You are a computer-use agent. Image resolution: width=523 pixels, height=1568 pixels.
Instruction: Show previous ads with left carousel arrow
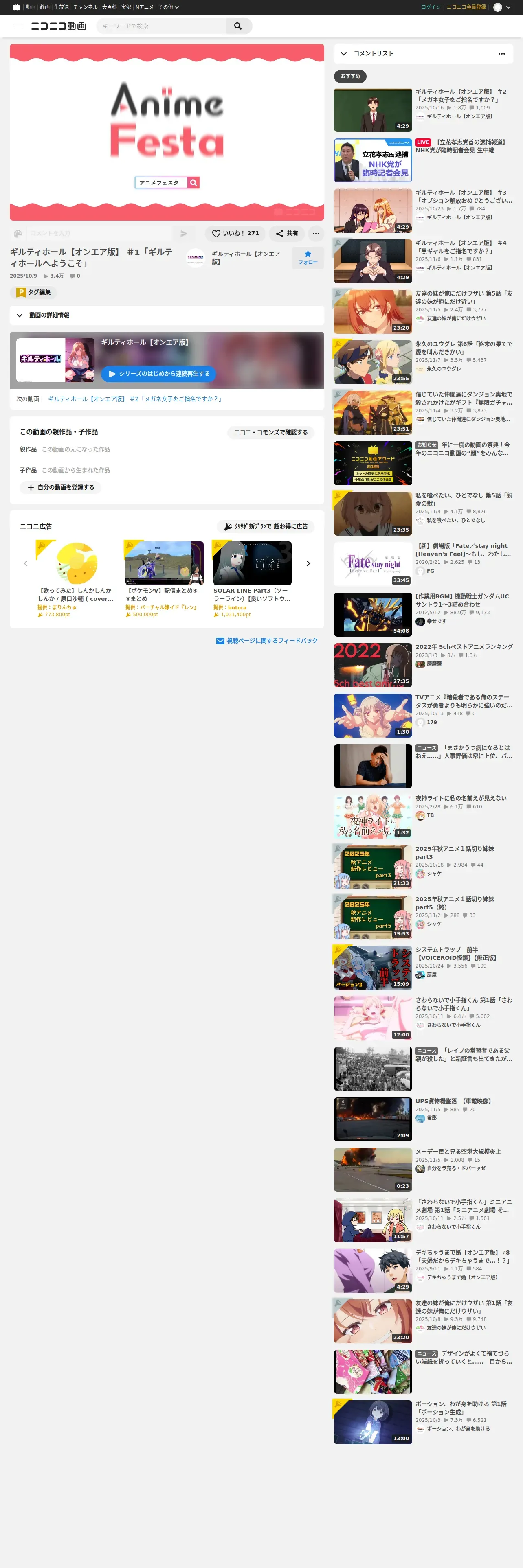coord(26,564)
